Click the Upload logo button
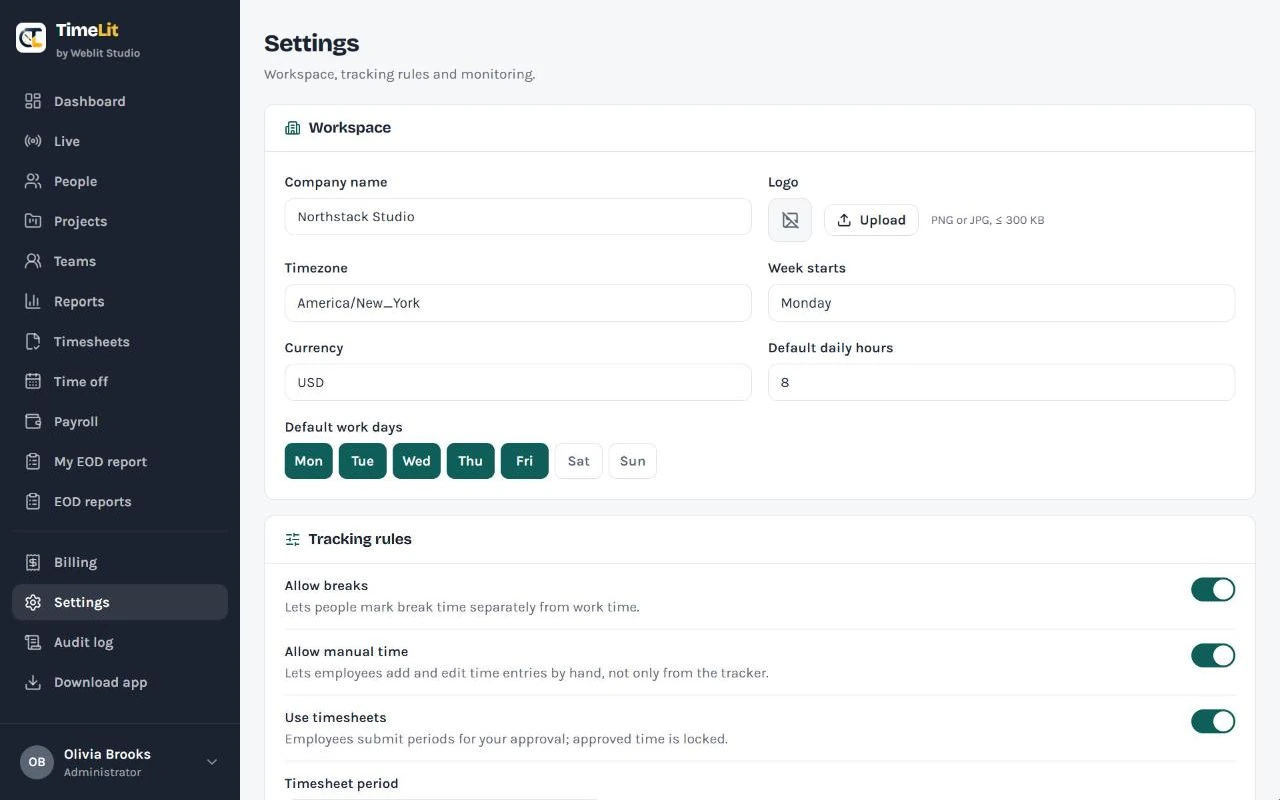The width and height of the screenshot is (1280, 800). 871,220
